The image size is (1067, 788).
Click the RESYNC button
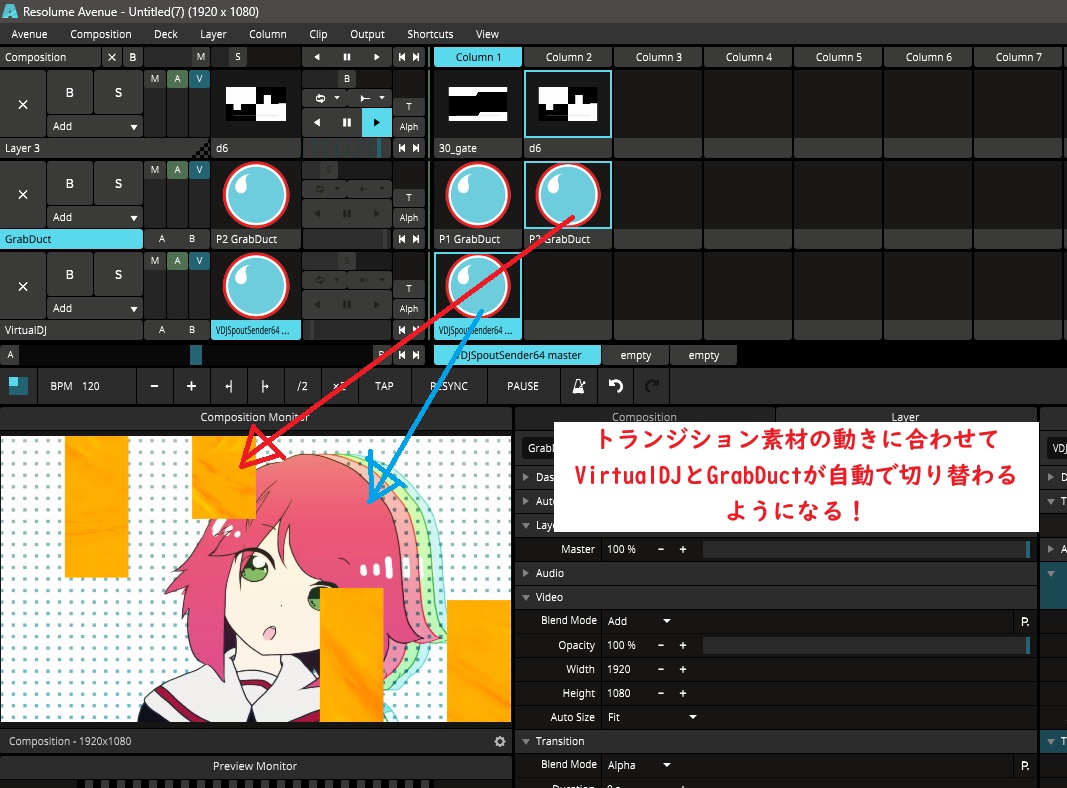click(449, 386)
